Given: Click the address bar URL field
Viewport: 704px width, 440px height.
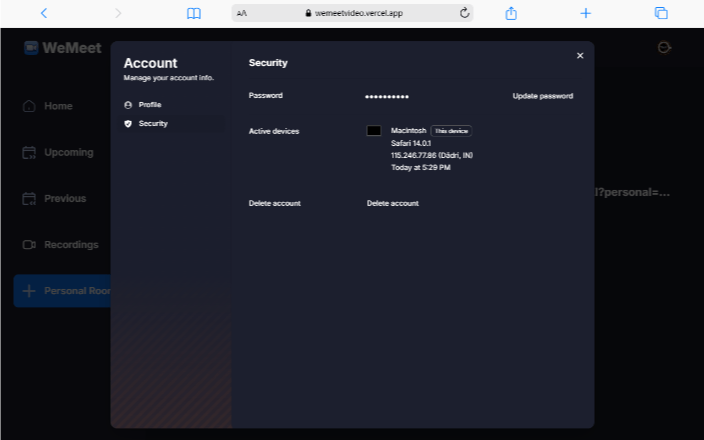Looking at the screenshot, I should click(x=350, y=13).
